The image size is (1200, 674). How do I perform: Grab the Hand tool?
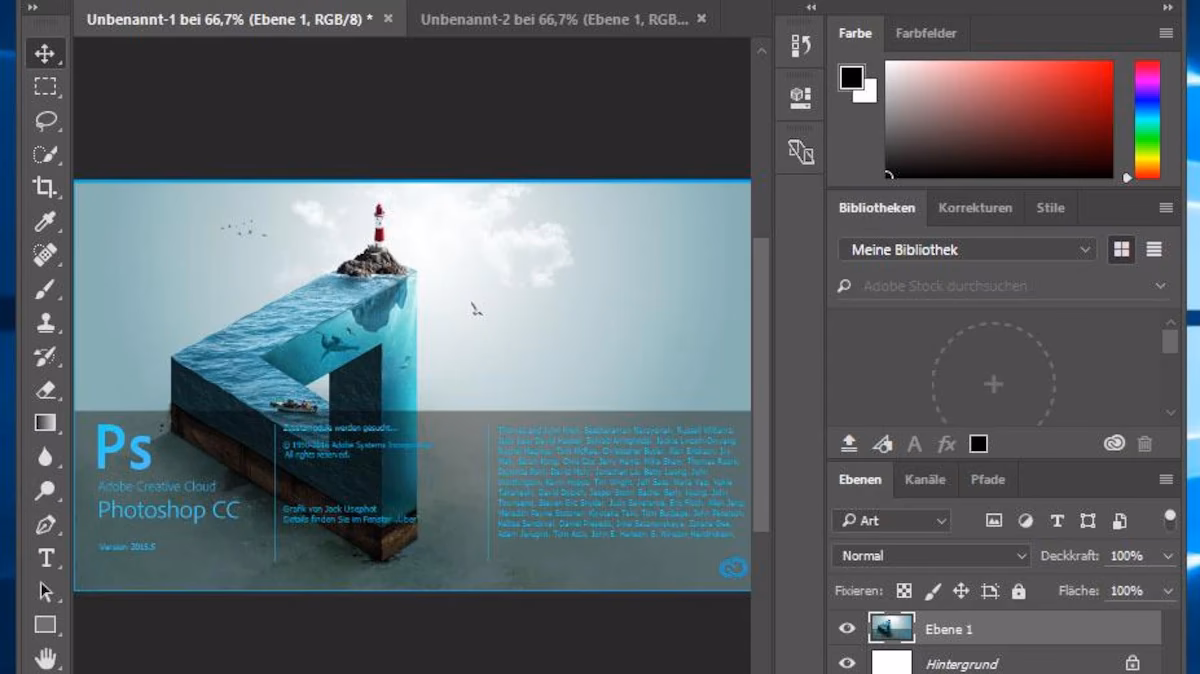tap(46, 657)
